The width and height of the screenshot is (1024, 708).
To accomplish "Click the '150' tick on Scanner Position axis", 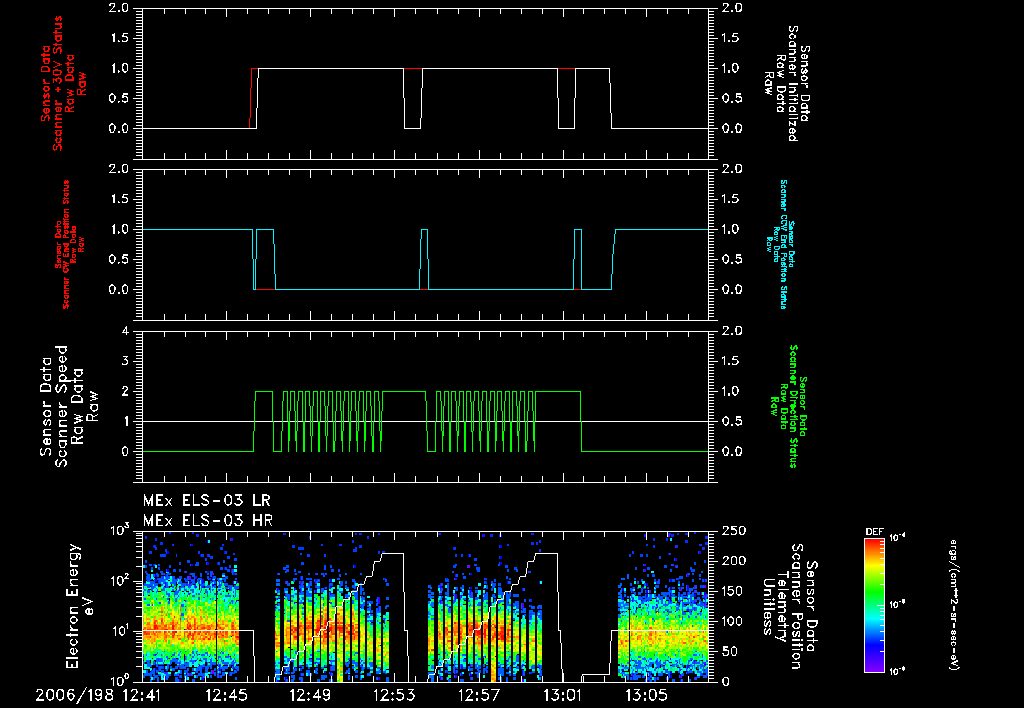I will (733, 591).
